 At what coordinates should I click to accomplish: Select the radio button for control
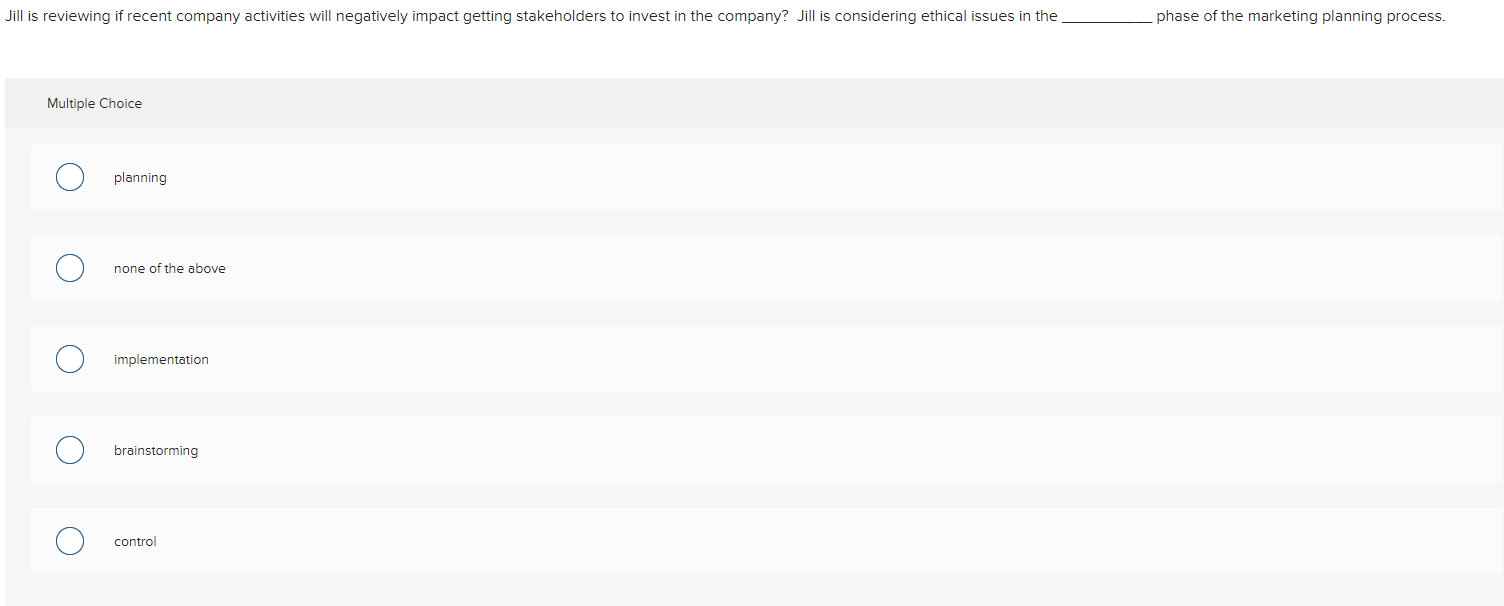[x=69, y=541]
